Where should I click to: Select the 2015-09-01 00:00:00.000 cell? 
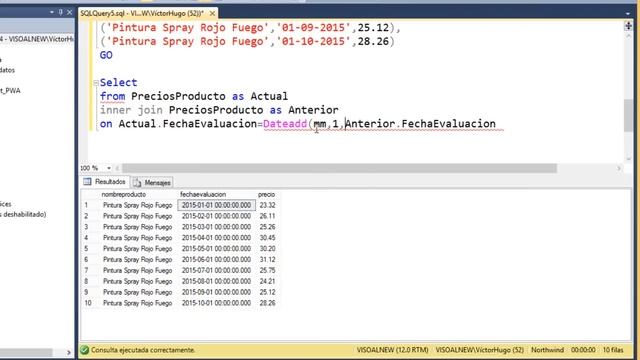216,292
